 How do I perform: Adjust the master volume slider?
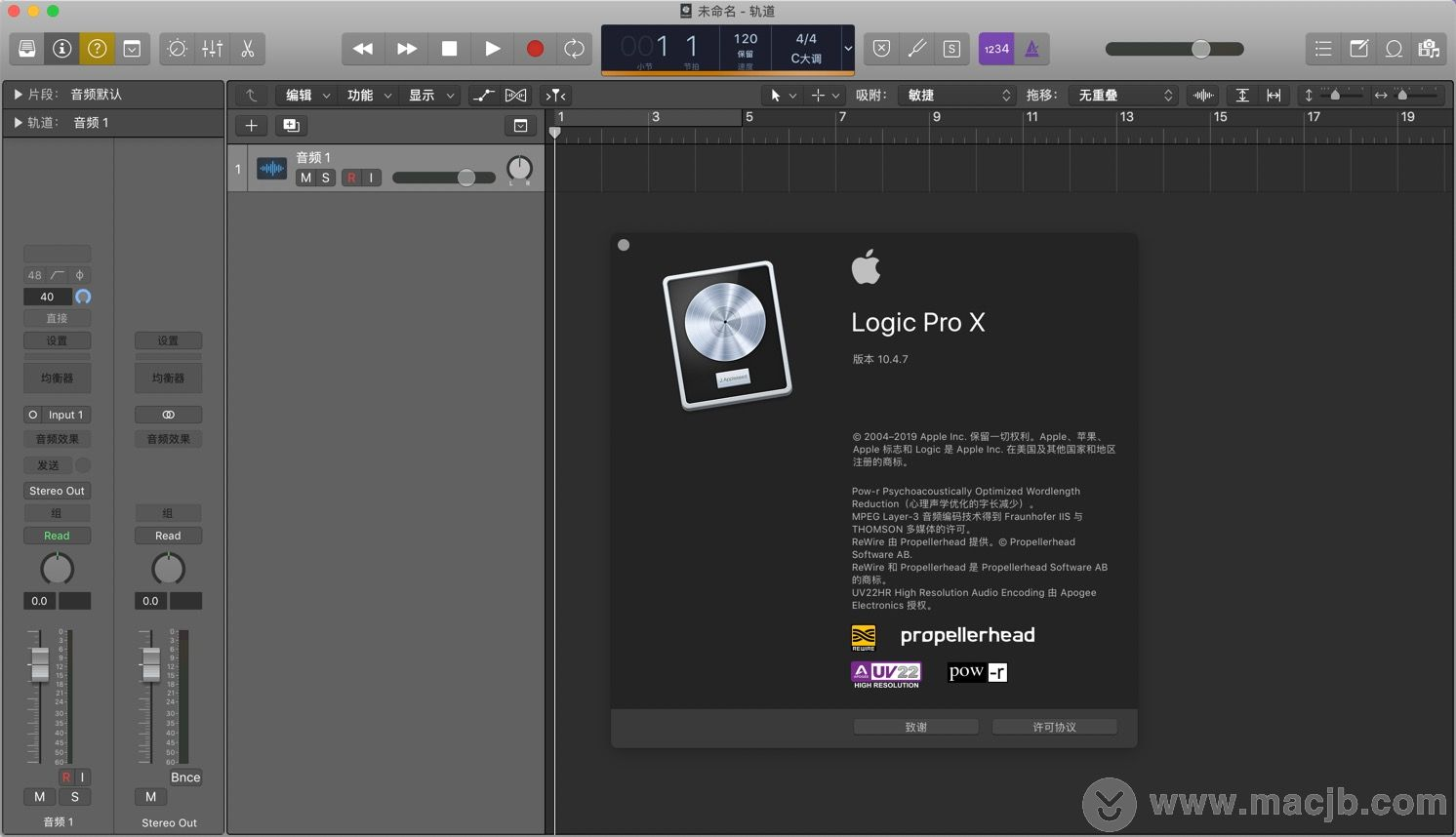1174,49
